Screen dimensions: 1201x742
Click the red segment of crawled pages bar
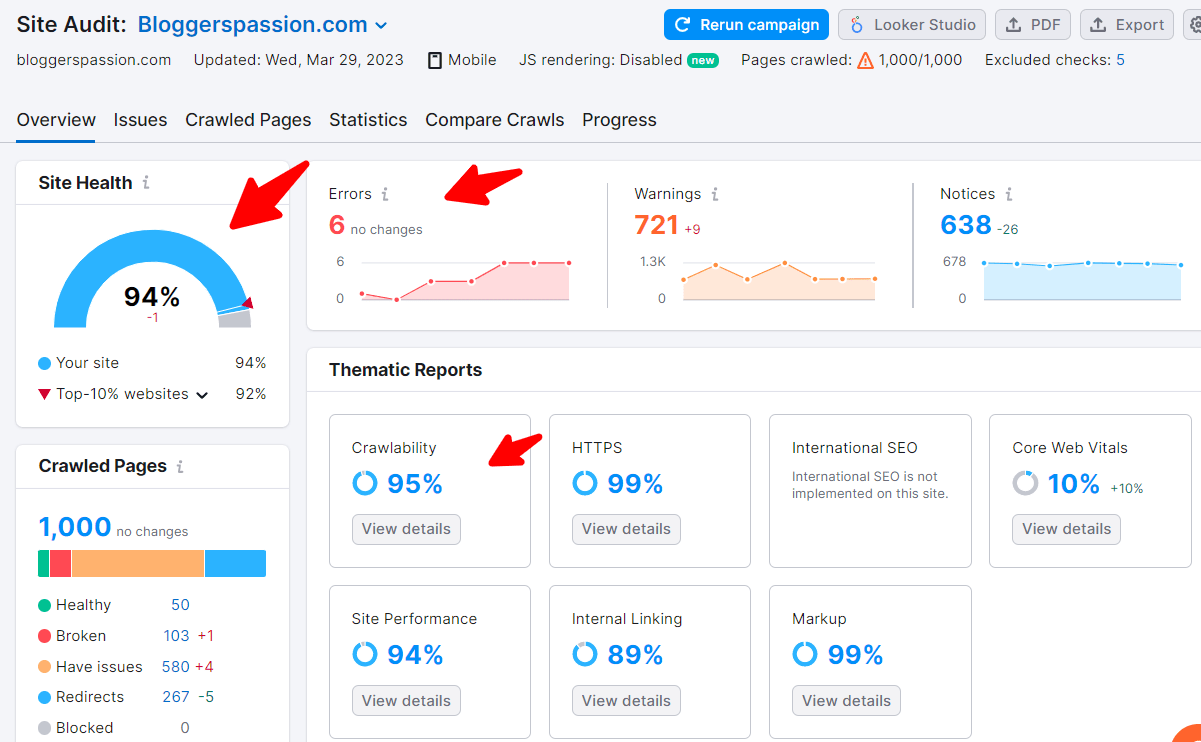point(60,563)
